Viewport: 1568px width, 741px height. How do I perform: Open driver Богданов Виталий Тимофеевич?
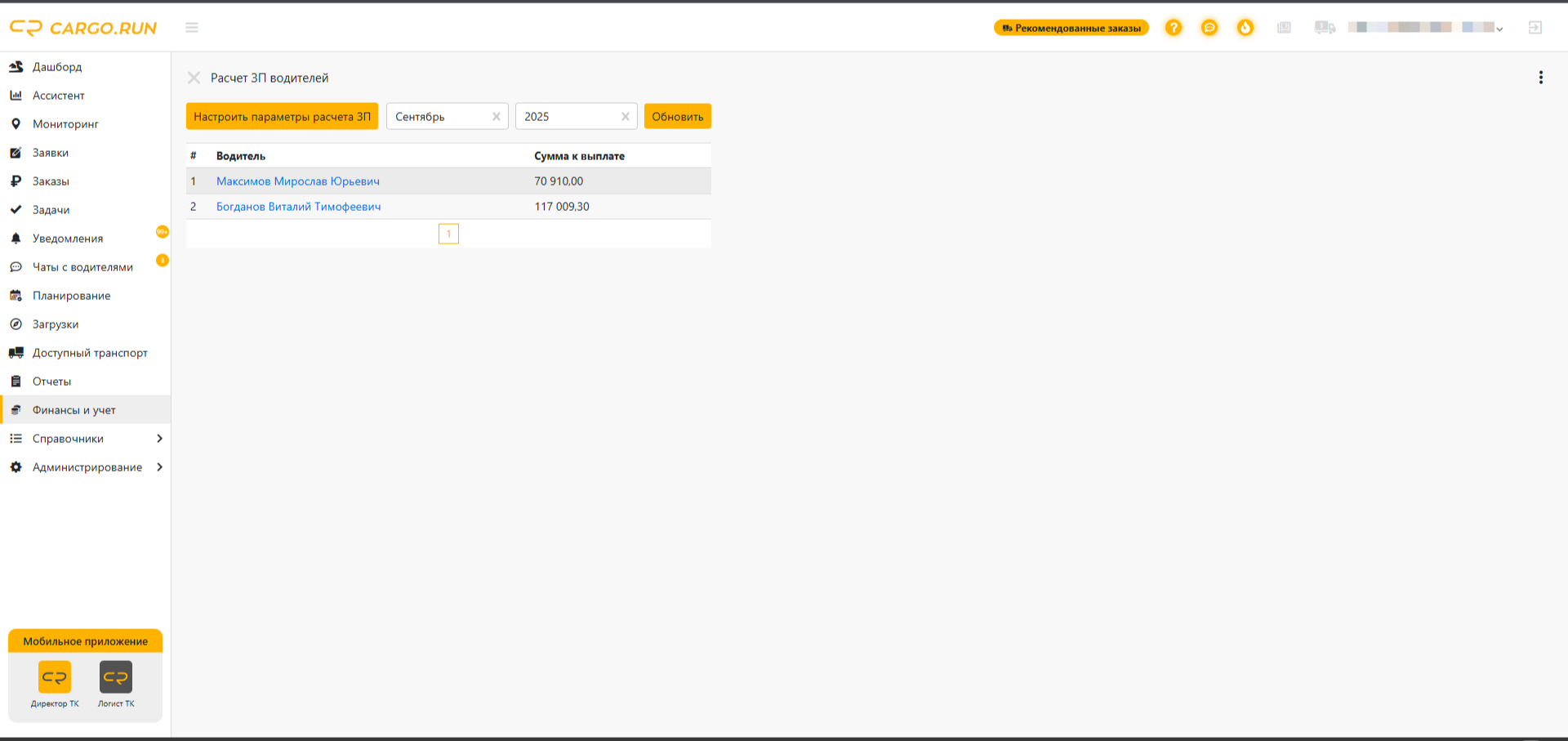coord(299,207)
